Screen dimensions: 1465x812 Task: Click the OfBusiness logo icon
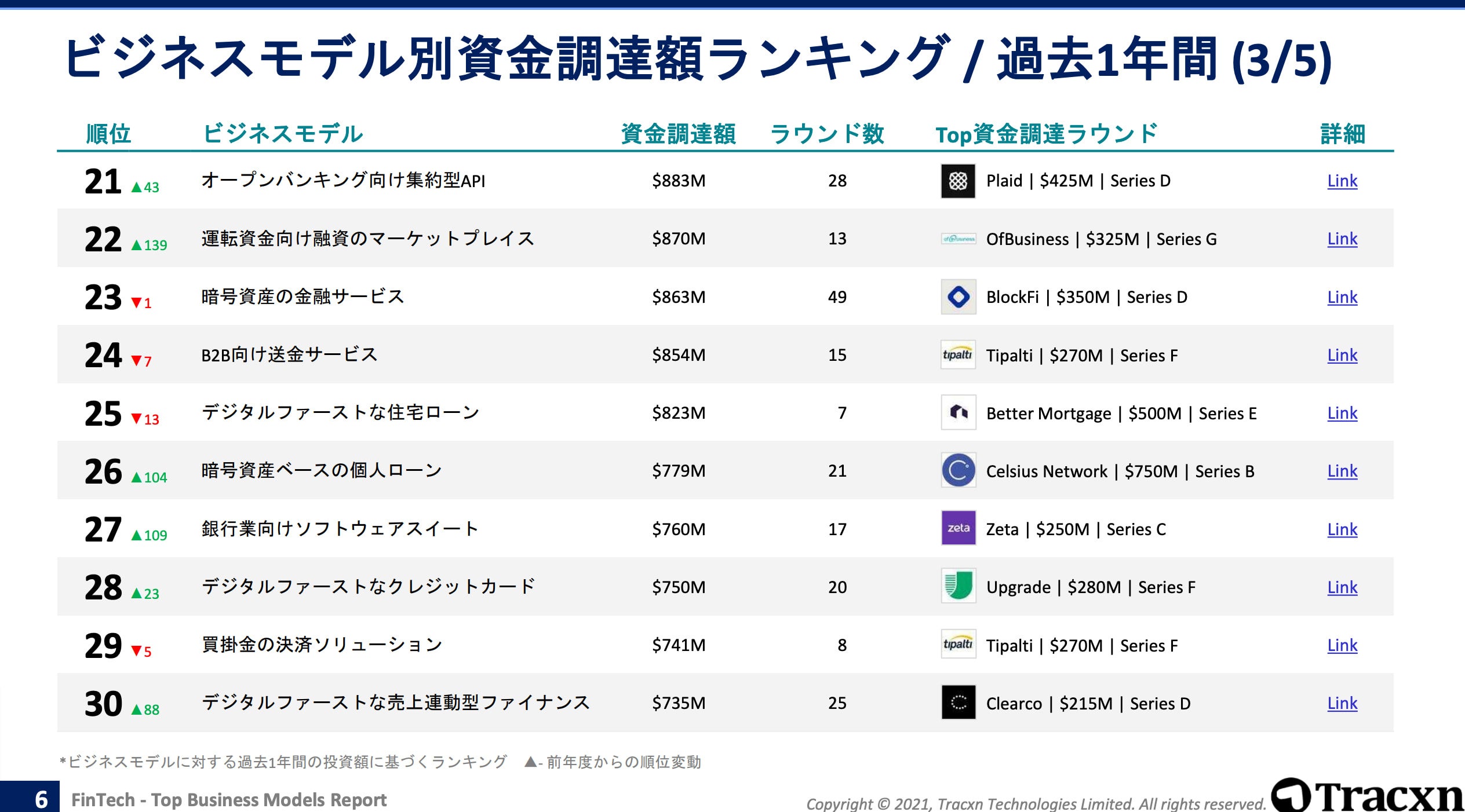point(958,239)
